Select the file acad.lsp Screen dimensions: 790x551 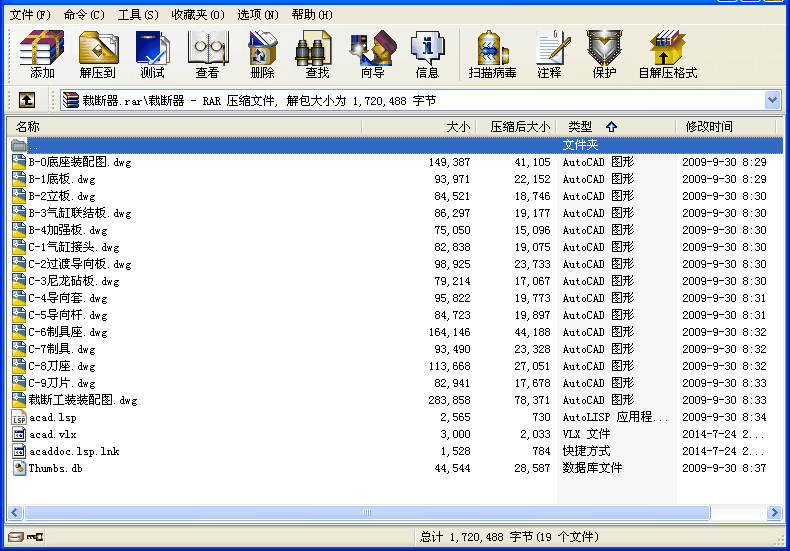pyautogui.click(x=52, y=417)
